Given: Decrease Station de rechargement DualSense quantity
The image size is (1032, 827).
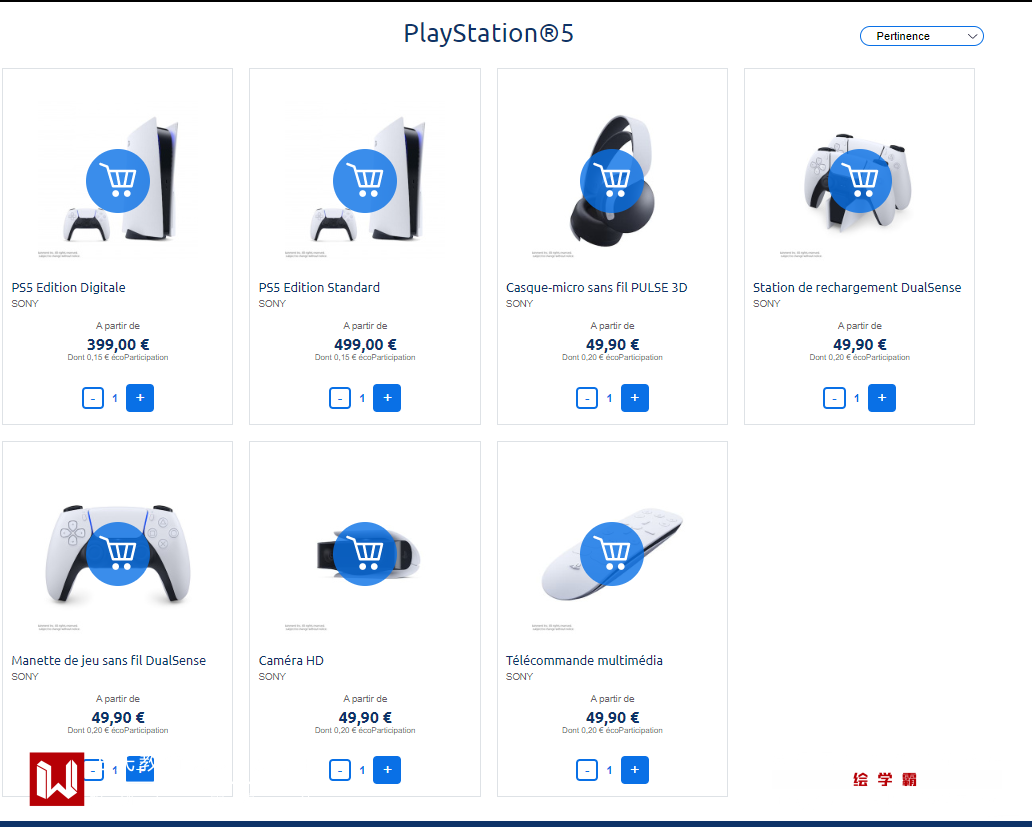Looking at the screenshot, I should [834, 398].
